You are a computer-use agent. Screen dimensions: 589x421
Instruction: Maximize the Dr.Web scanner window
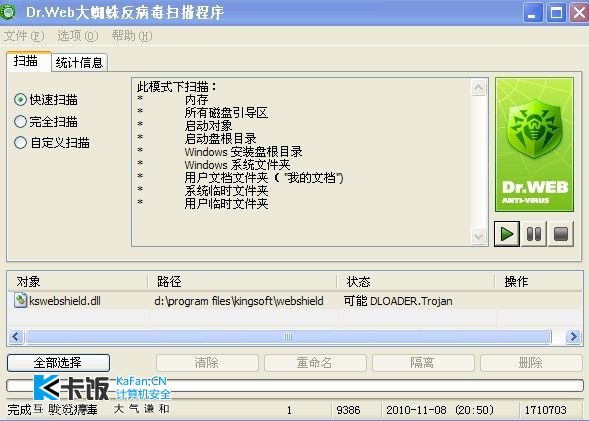556,12
